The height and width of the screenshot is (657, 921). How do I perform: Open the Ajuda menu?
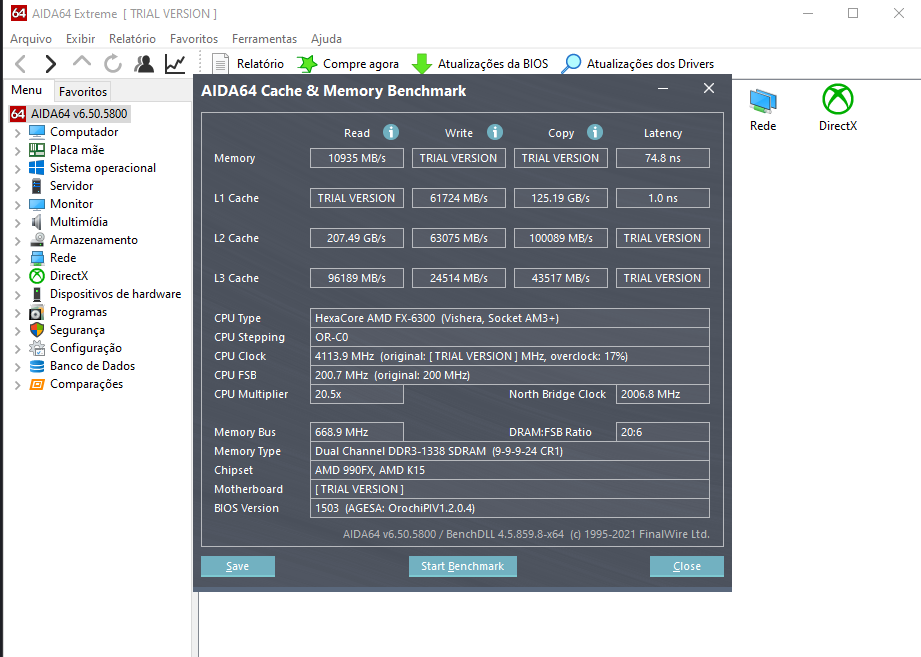click(327, 39)
